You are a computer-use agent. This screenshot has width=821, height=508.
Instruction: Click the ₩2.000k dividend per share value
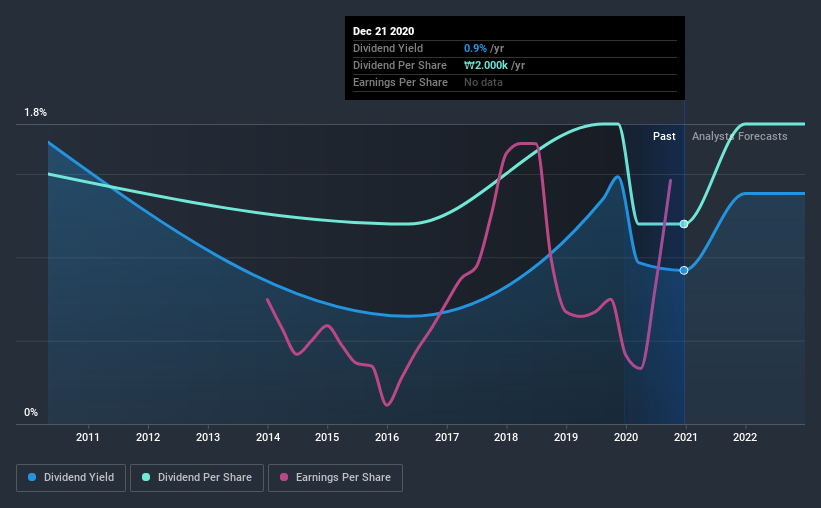(x=486, y=65)
